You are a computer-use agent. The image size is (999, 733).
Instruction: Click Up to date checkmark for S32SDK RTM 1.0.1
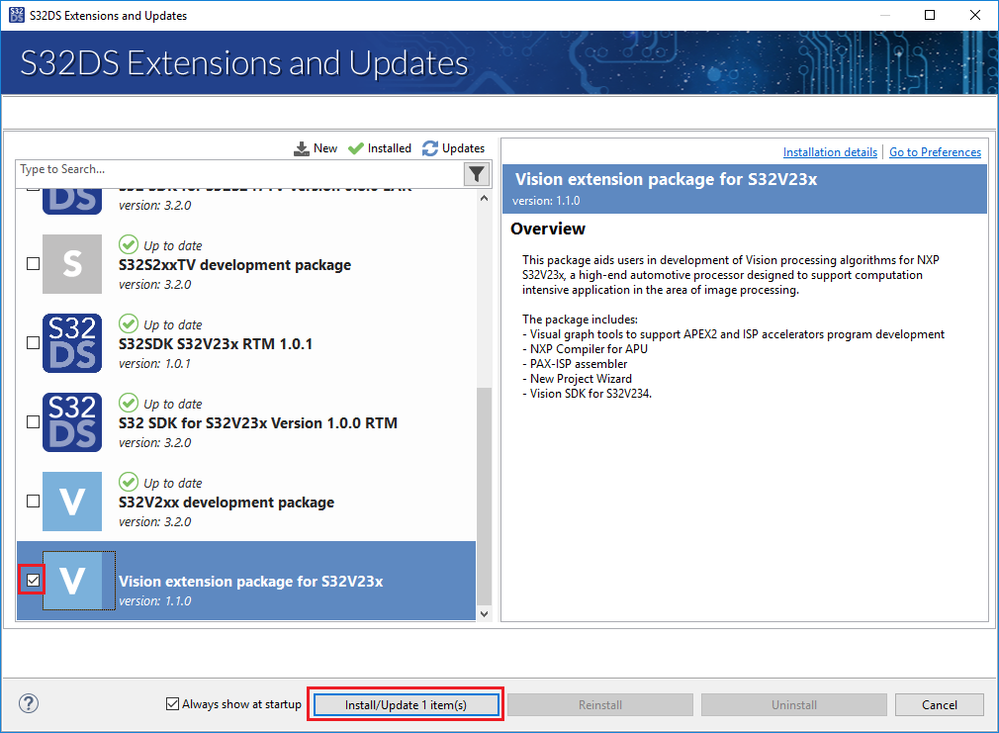pyautogui.click(x=128, y=324)
